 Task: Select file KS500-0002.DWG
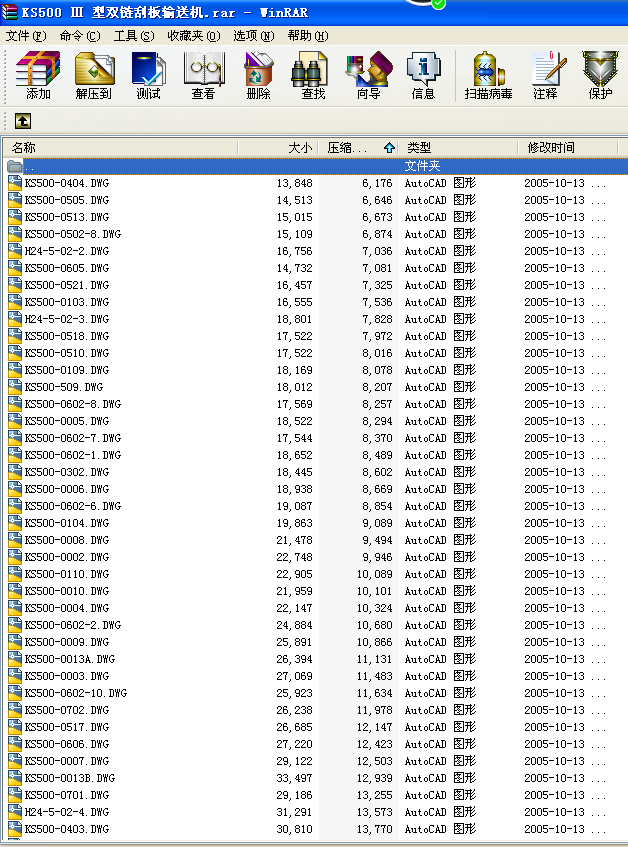(x=66, y=557)
